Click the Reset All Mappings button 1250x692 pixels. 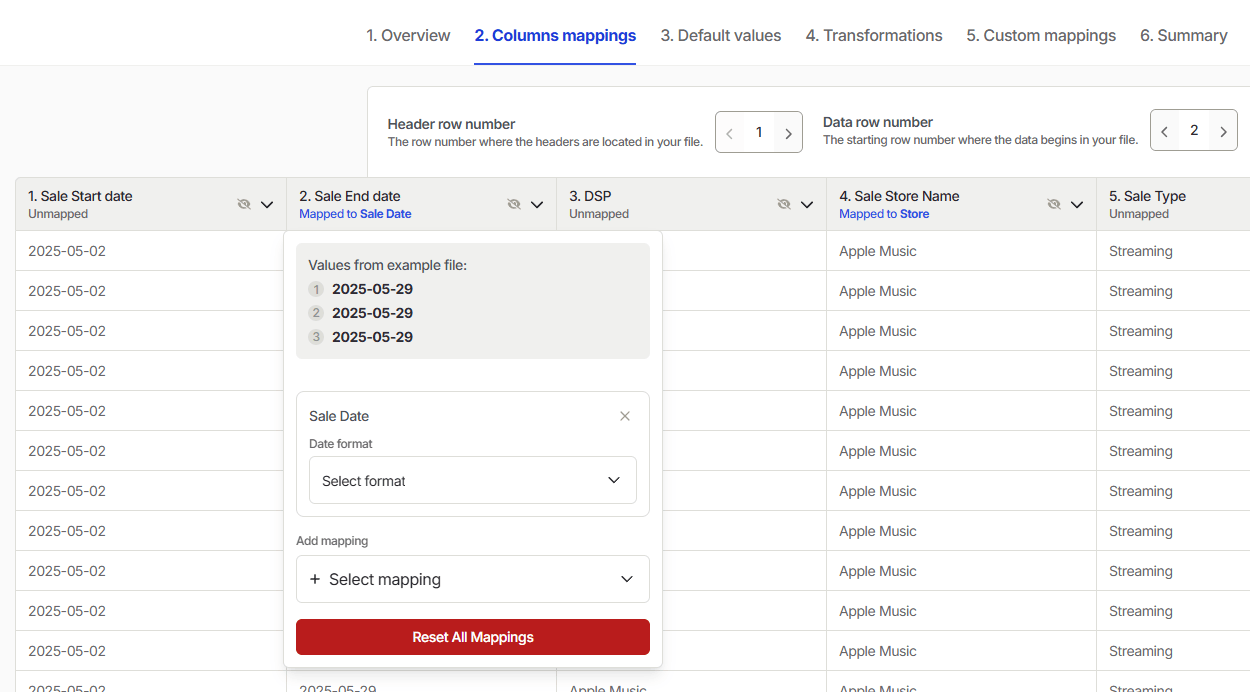point(473,637)
